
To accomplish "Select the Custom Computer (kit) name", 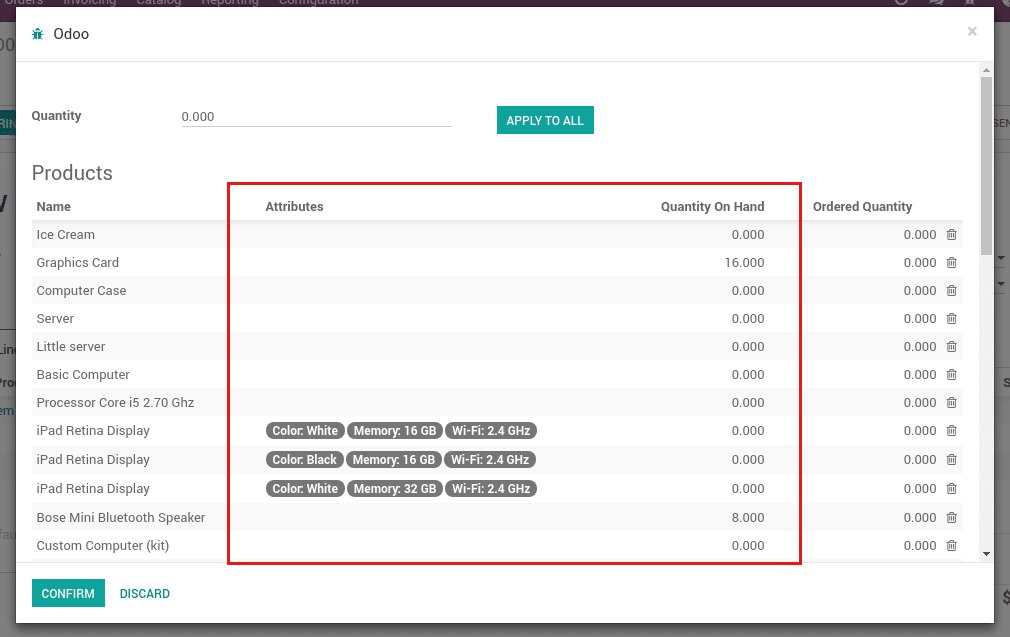I will point(103,546).
